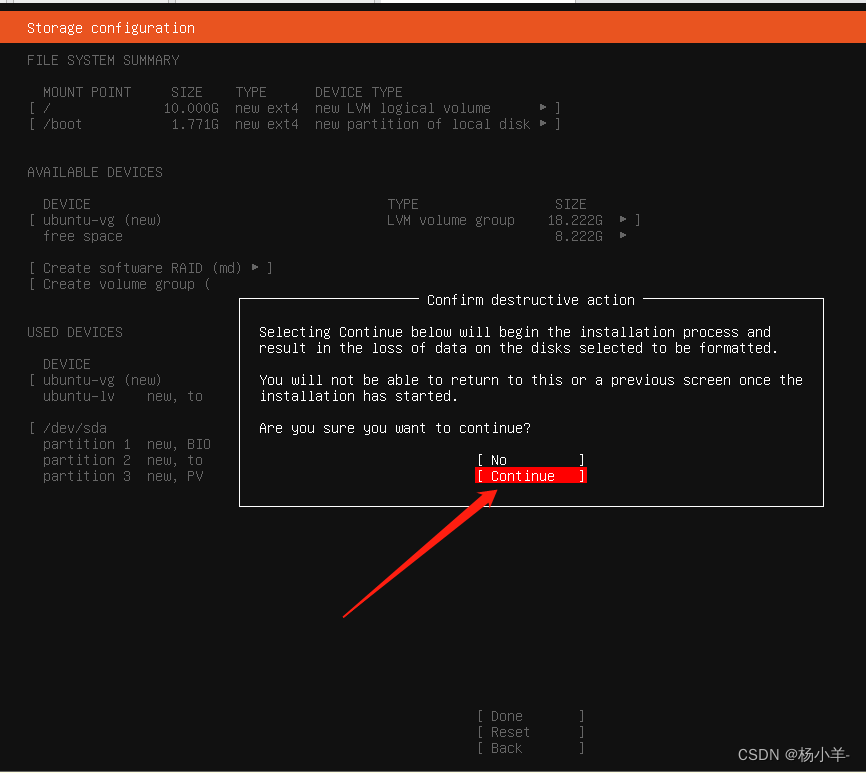
Task: Expand ubuntu-vg volume group arrow in available devices
Action: [623, 219]
